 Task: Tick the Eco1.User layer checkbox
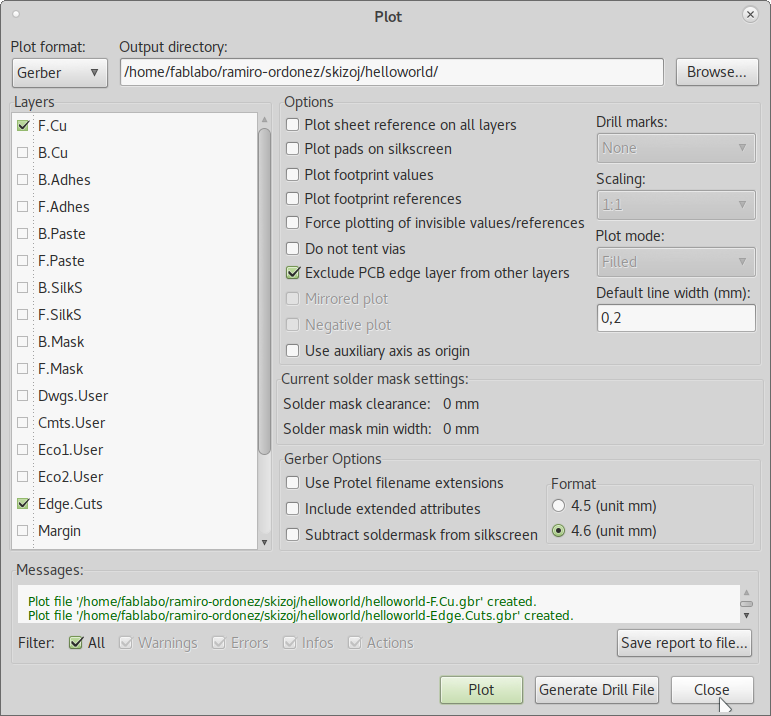point(23,450)
